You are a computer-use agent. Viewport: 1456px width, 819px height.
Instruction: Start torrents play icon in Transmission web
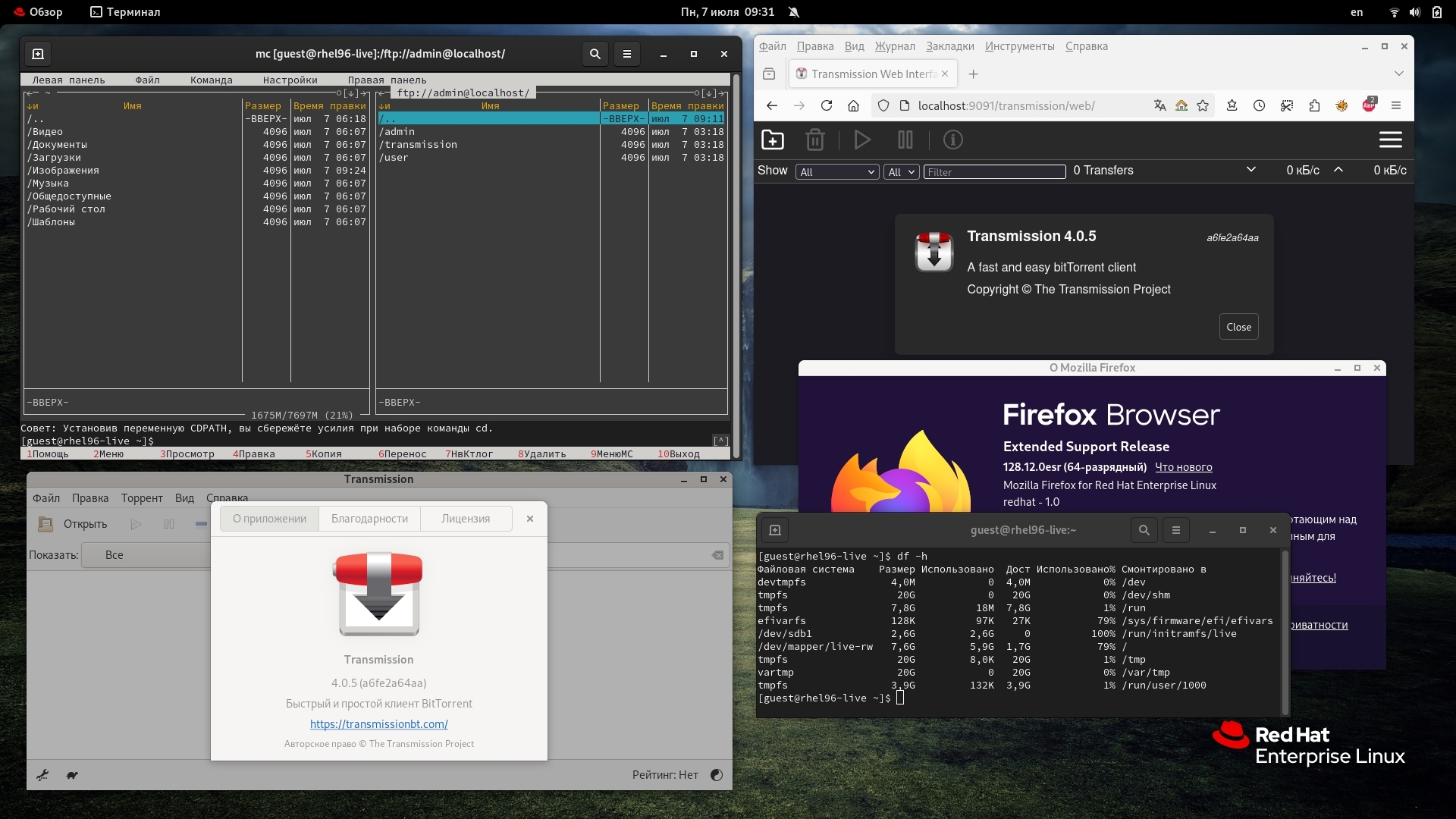(862, 140)
